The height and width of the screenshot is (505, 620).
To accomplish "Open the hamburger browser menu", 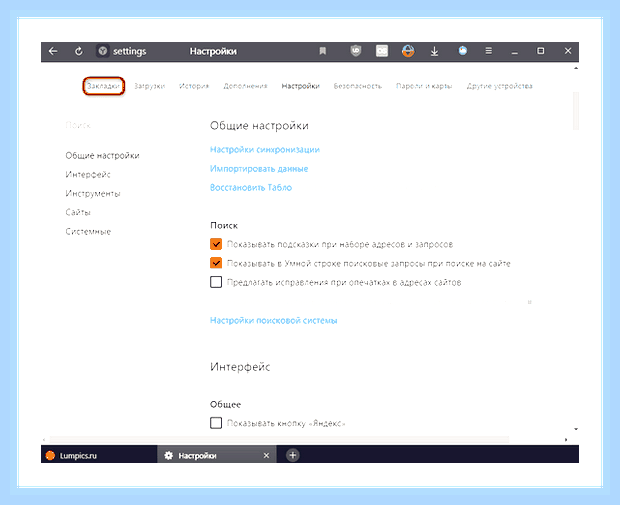I will (489, 51).
